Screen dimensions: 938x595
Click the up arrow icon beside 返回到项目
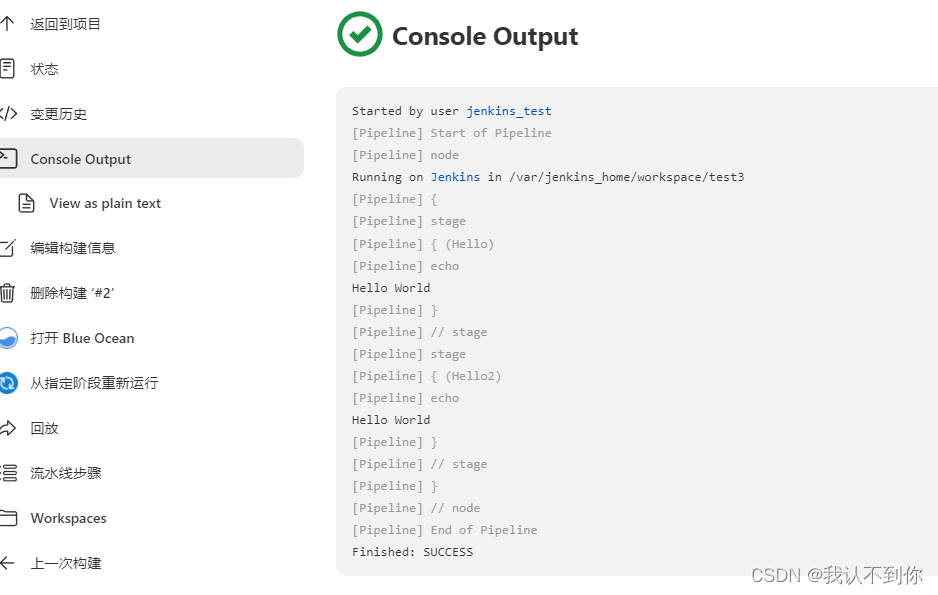coord(7,23)
